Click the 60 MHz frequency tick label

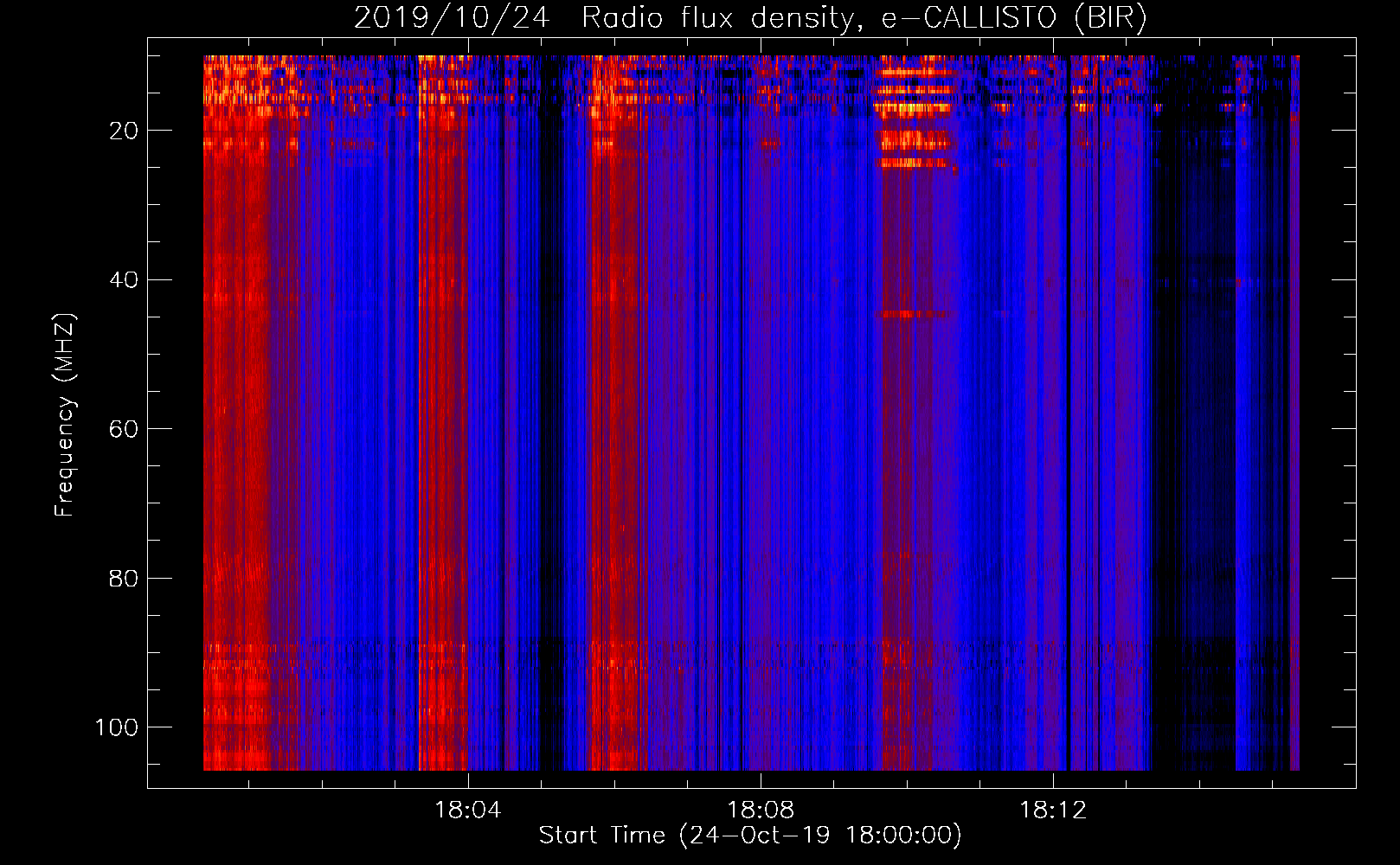click(124, 429)
